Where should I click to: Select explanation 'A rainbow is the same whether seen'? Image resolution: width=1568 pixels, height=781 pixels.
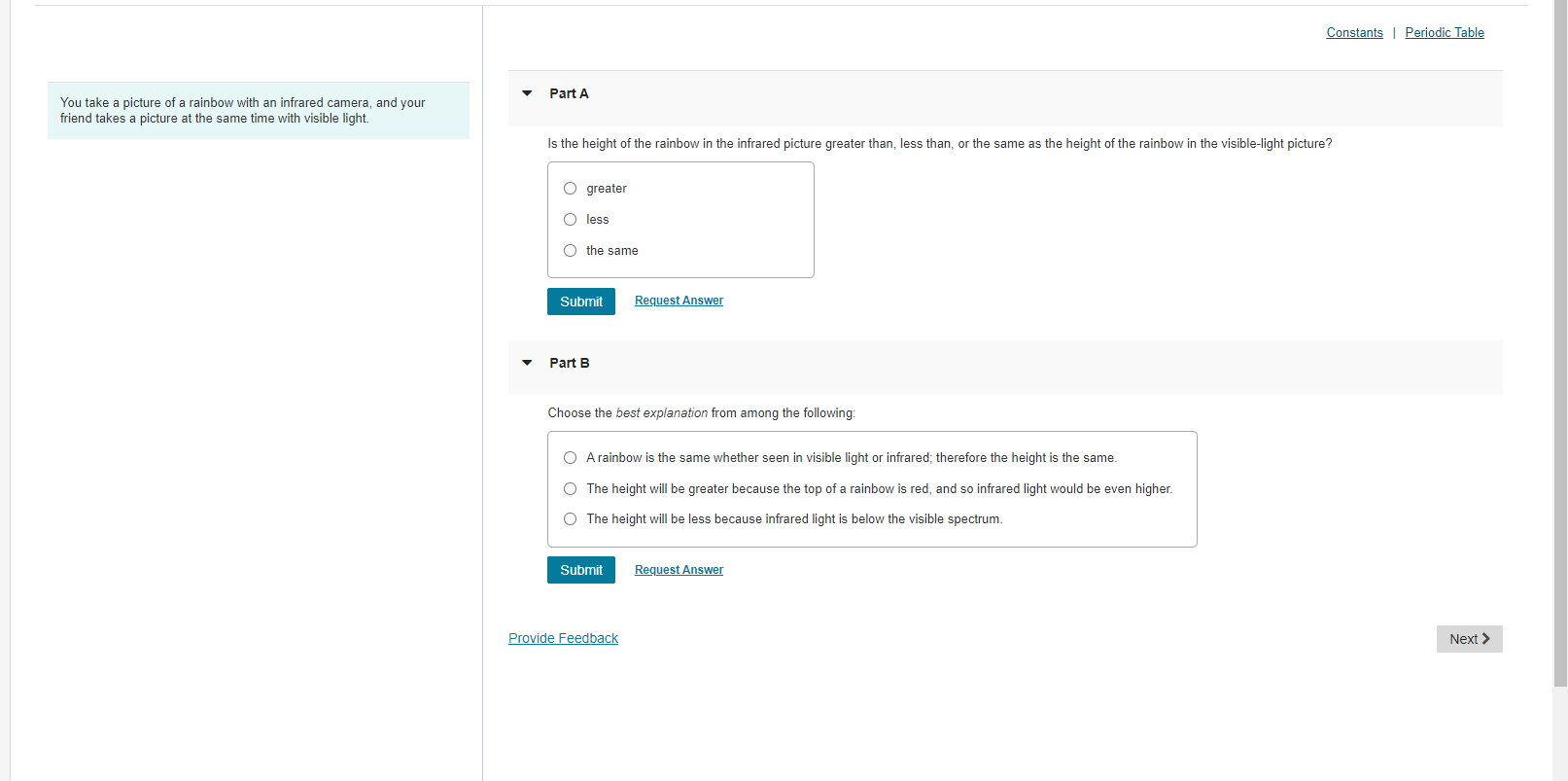(x=571, y=458)
